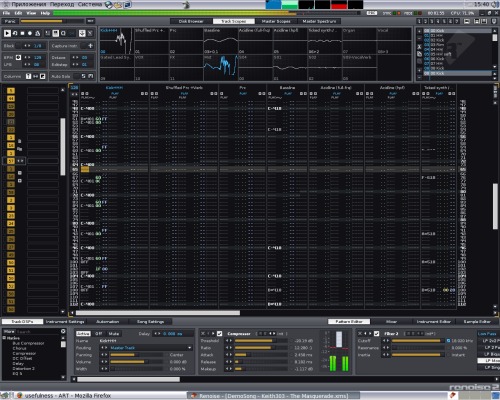Click the anchor icon in transport panel
This screenshot has height=400, width=500.
(x=82, y=33)
